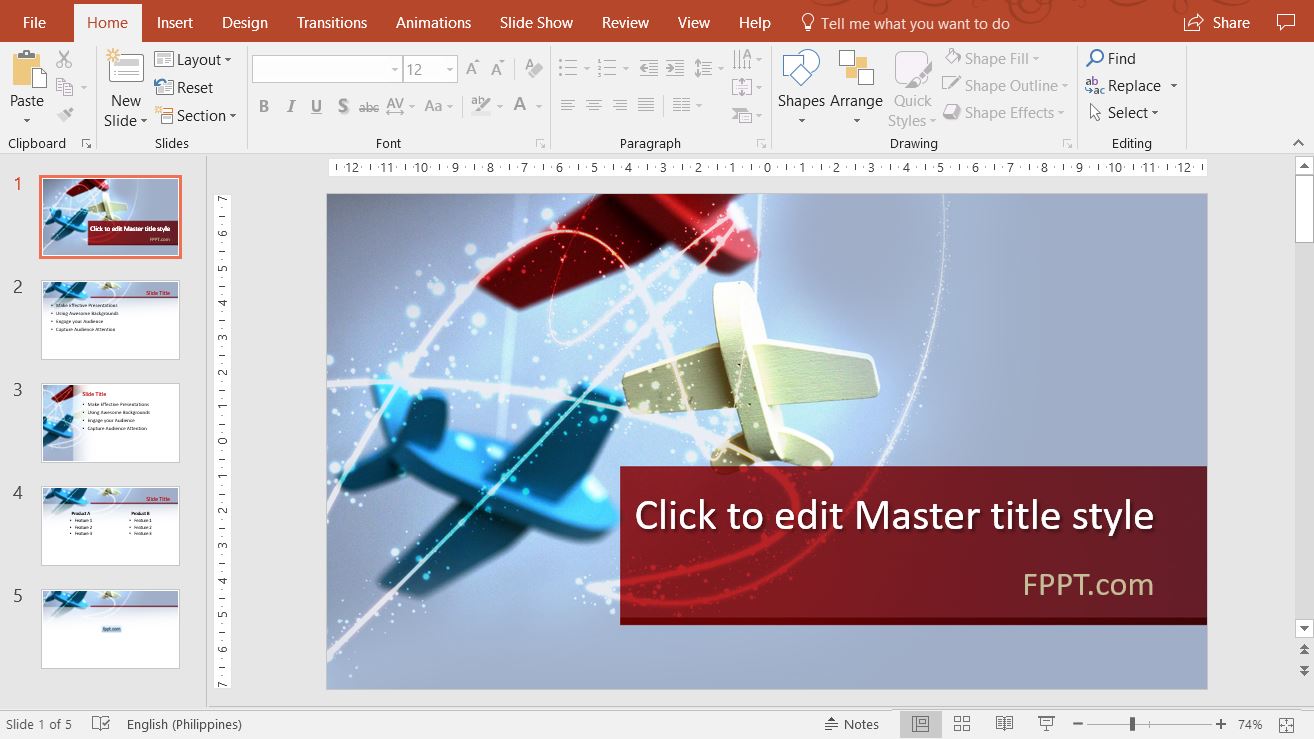Screen dimensions: 1314x739
Task: Toggle Italic formatting
Action: click(x=290, y=105)
